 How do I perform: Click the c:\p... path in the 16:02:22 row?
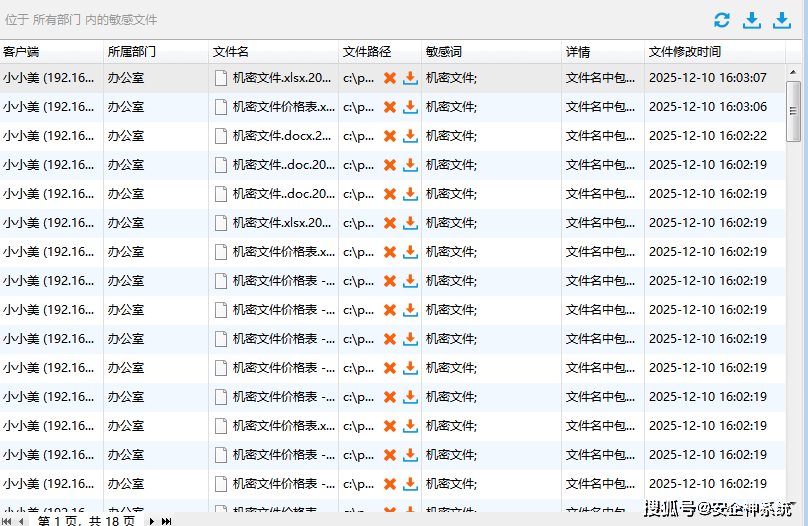[x=359, y=136]
